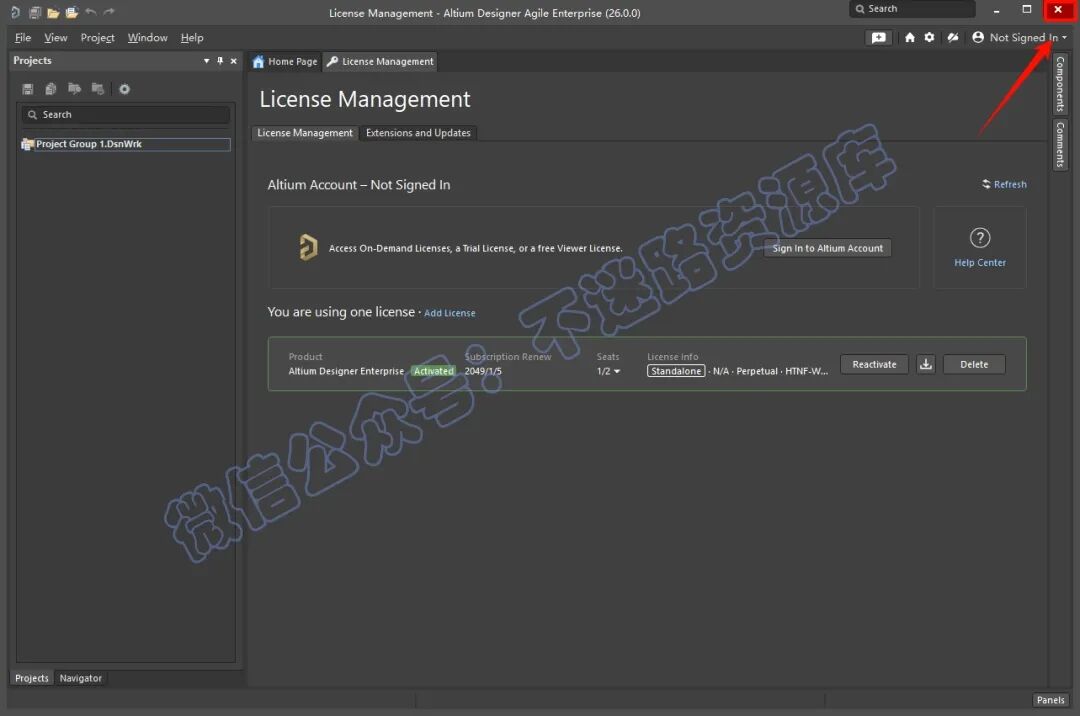Open the Comments side panel tab
The width and height of the screenshot is (1080, 716).
pos(1060,145)
